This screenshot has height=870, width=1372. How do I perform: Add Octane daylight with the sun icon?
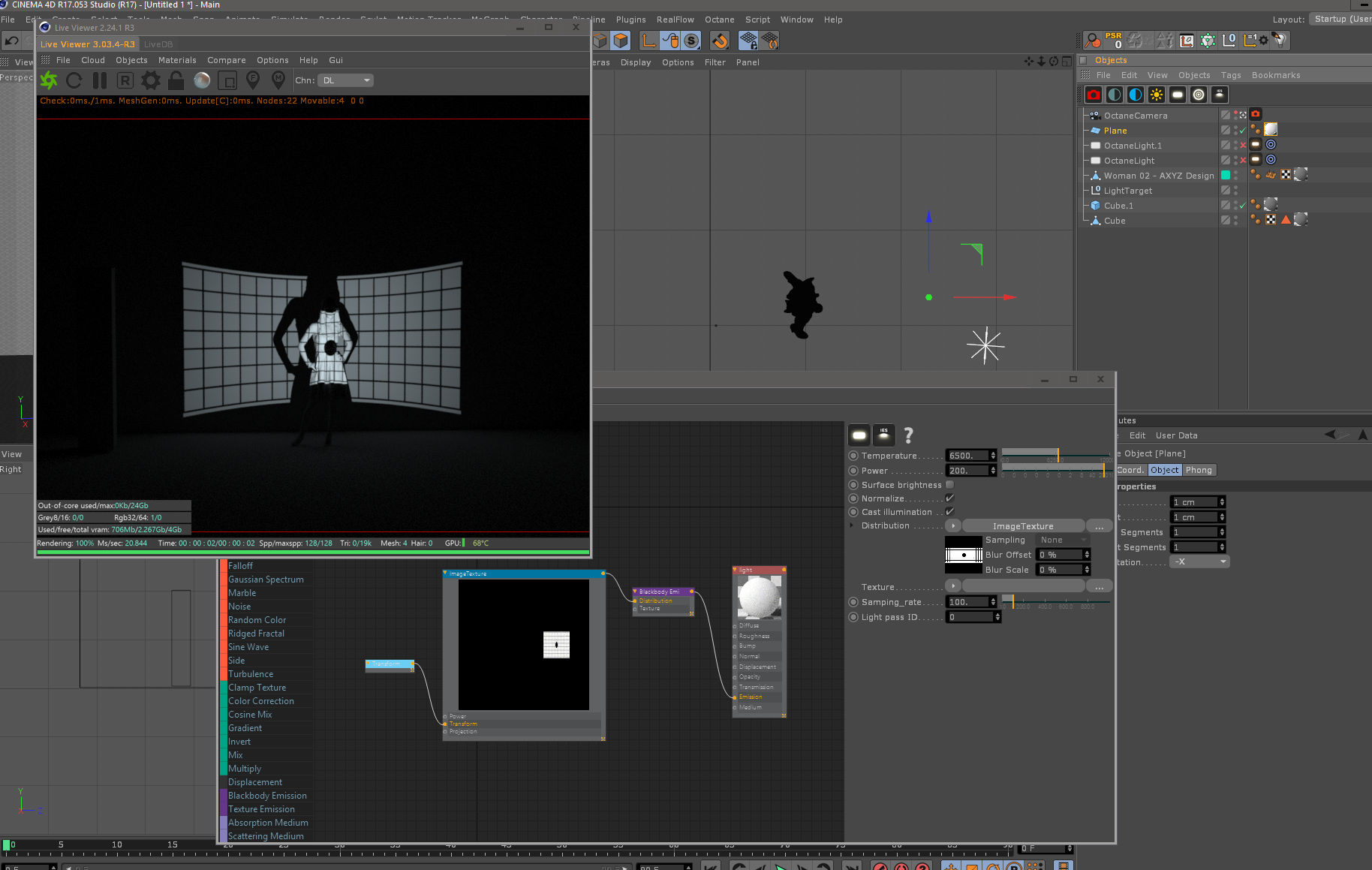pos(1157,95)
